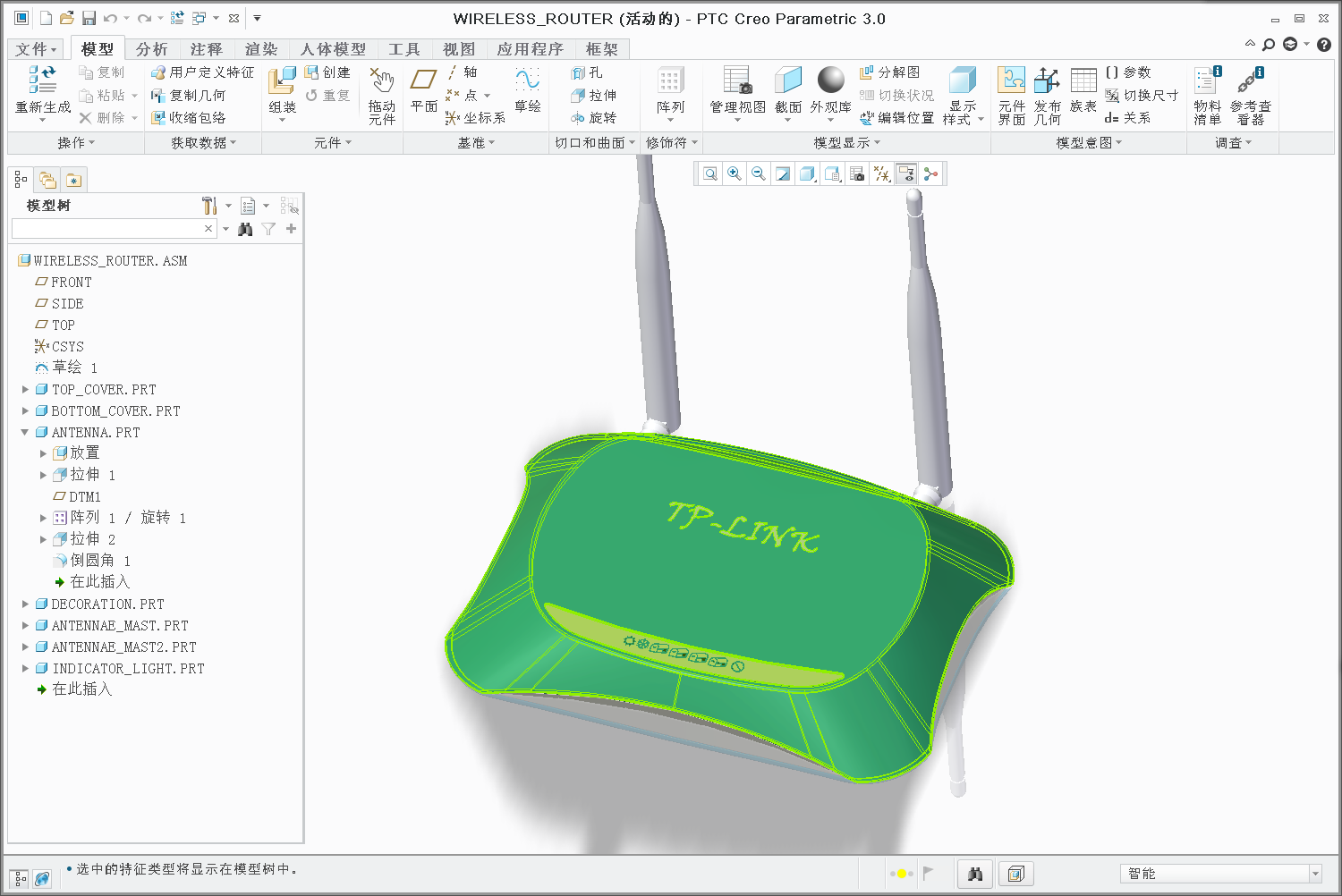Toggle spin center display
This screenshot has width=1342, height=896.
pyautogui.click(x=931, y=173)
